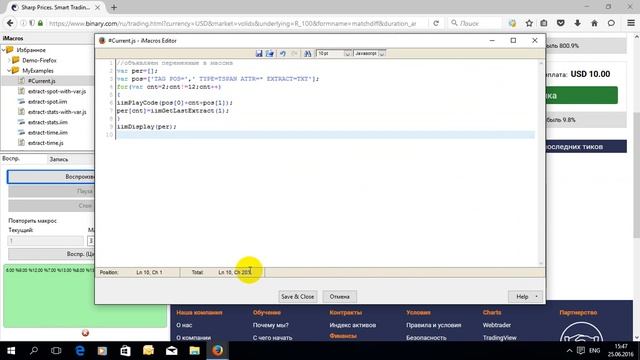Bookmark this page with star icon
640x360 pixels.
point(529,23)
